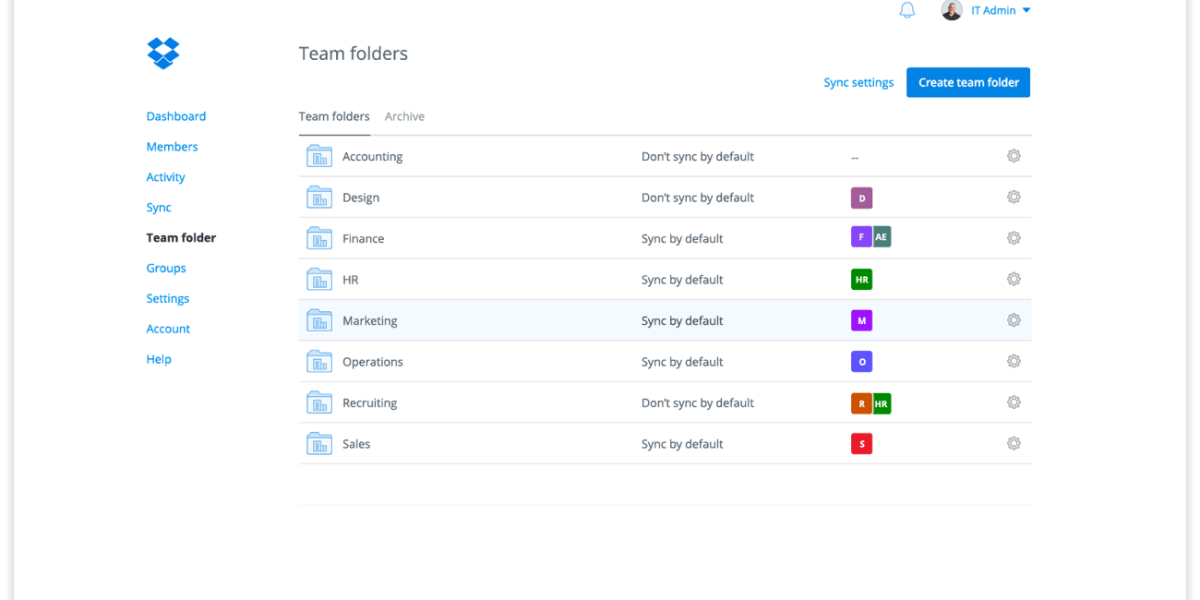Open the Groups section
The width and height of the screenshot is (1200, 600).
click(x=166, y=268)
